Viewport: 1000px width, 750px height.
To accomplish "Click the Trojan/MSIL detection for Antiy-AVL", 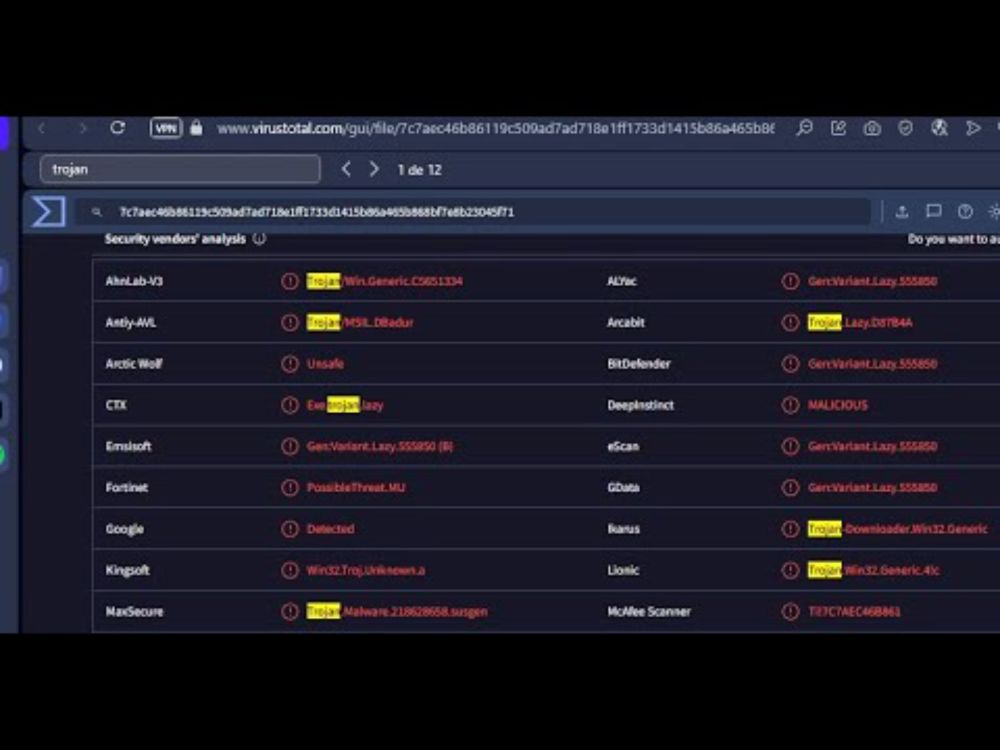I will coord(360,322).
